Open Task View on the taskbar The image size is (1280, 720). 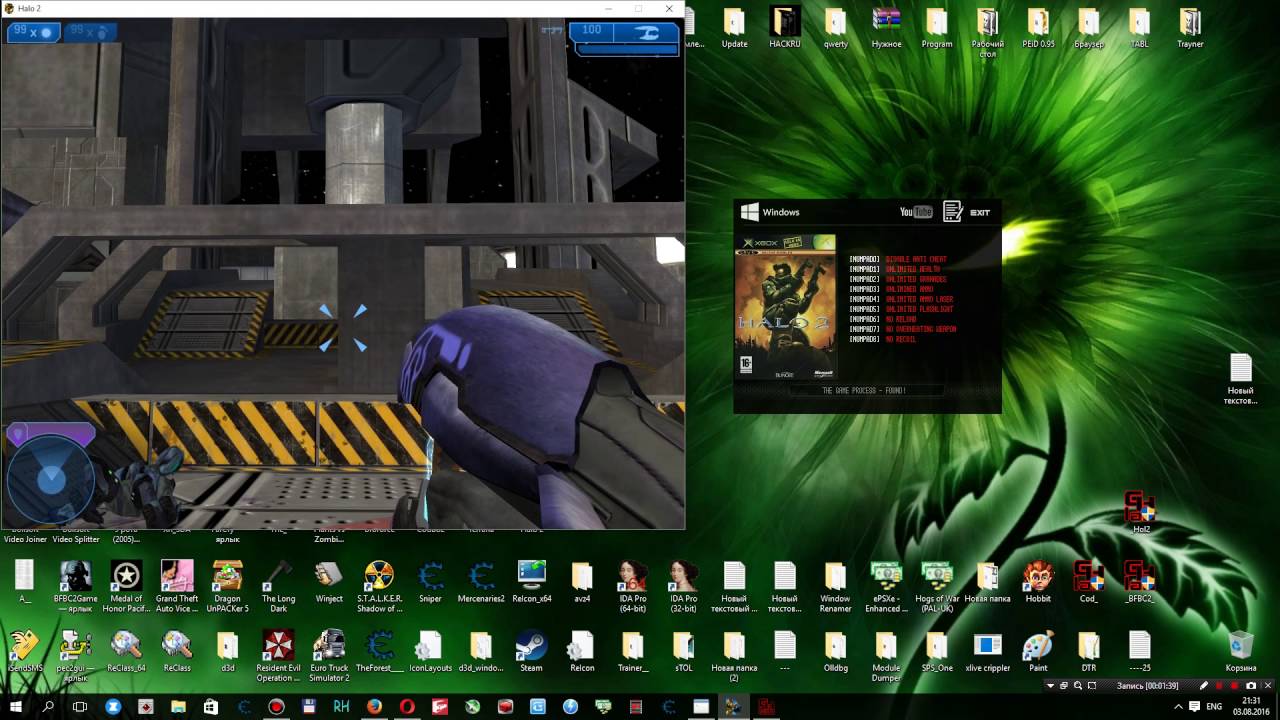[x=80, y=706]
